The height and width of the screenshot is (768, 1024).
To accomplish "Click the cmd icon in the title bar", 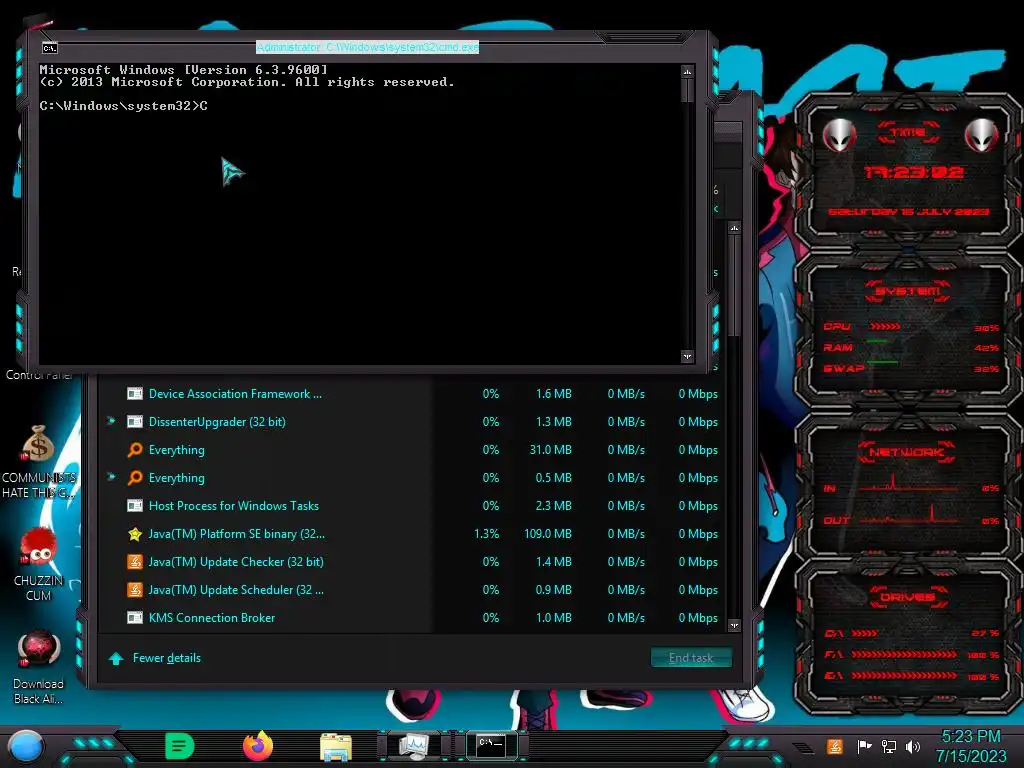I will (x=50, y=48).
